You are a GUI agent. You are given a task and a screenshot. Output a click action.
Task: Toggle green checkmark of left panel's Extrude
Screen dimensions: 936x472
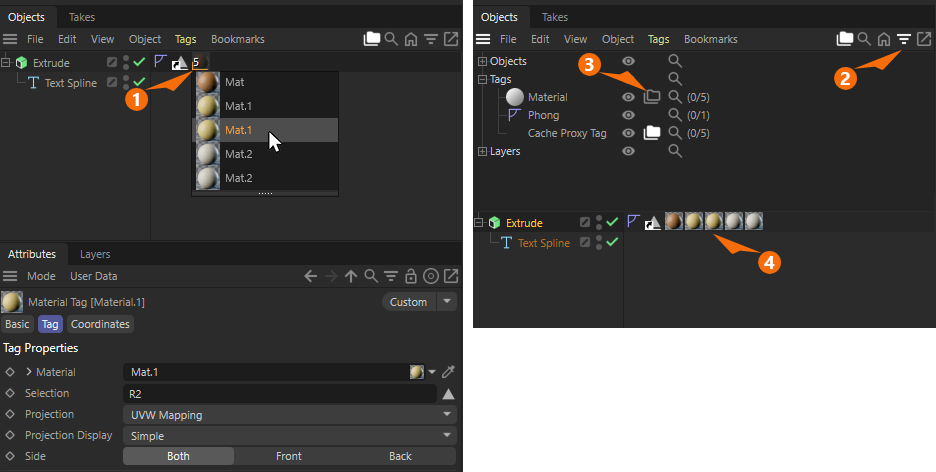tap(140, 61)
